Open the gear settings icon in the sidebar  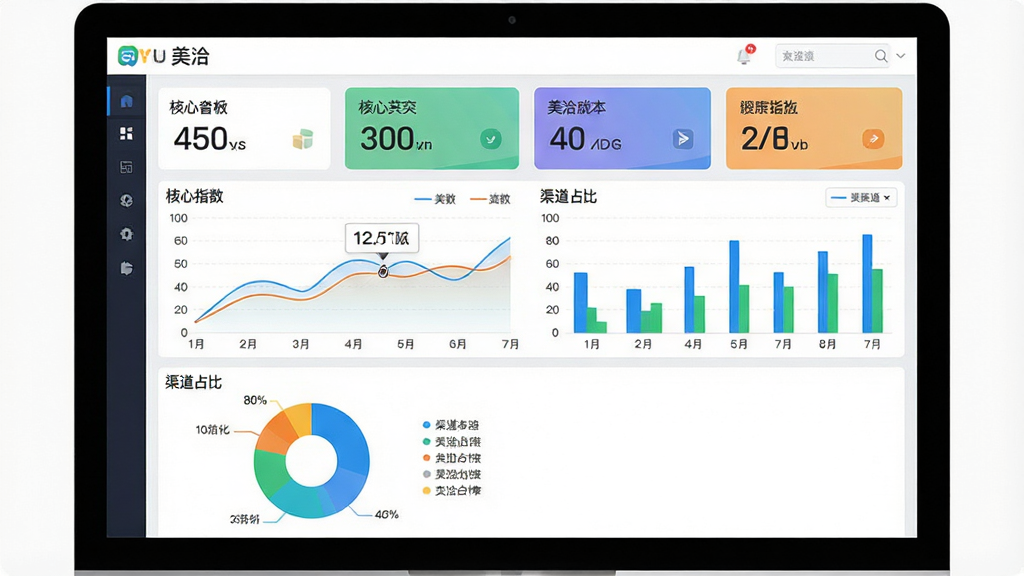(127, 234)
